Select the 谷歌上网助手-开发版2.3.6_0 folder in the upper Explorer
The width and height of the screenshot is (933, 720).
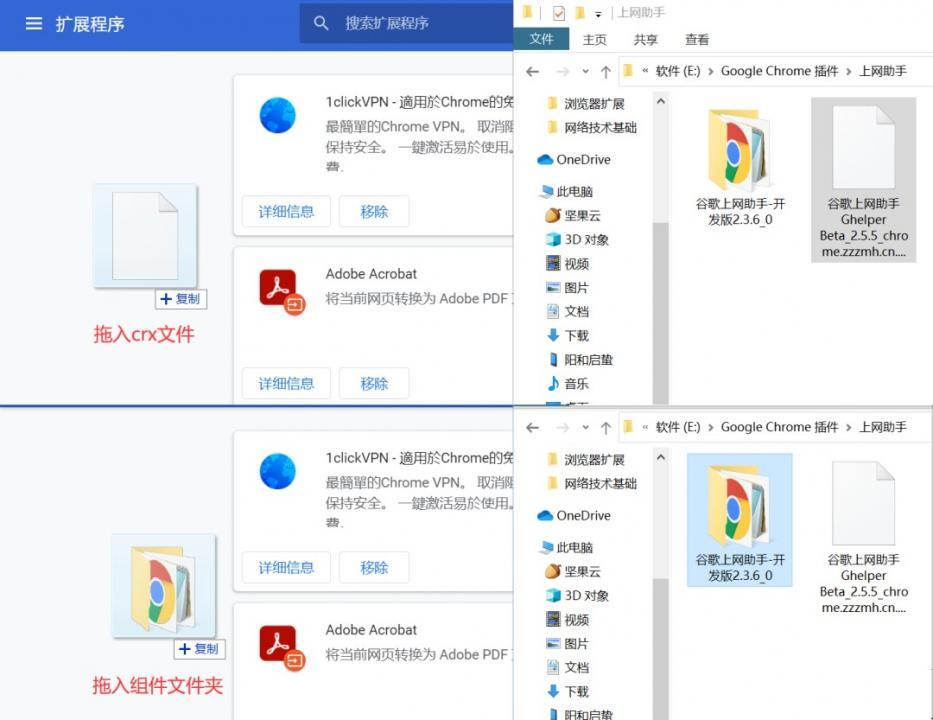(740, 165)
